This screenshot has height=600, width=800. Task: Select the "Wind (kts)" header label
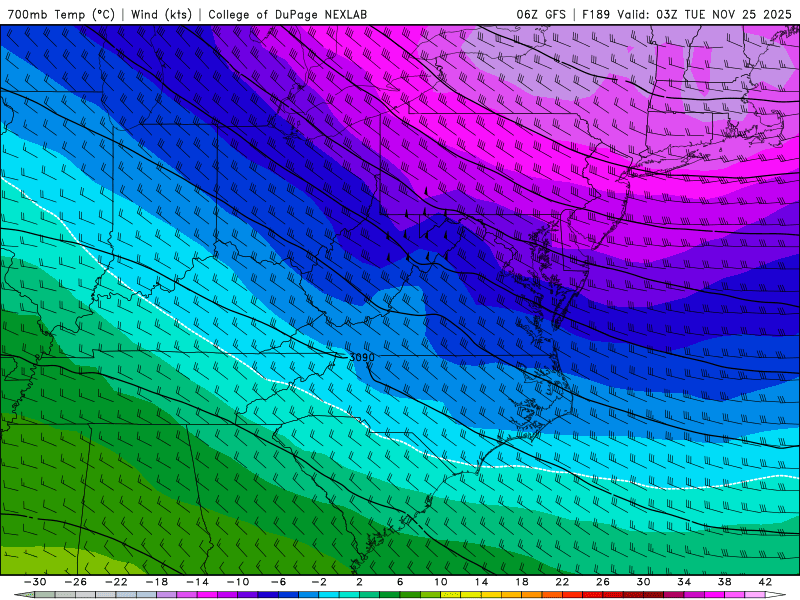pos(161,14)
